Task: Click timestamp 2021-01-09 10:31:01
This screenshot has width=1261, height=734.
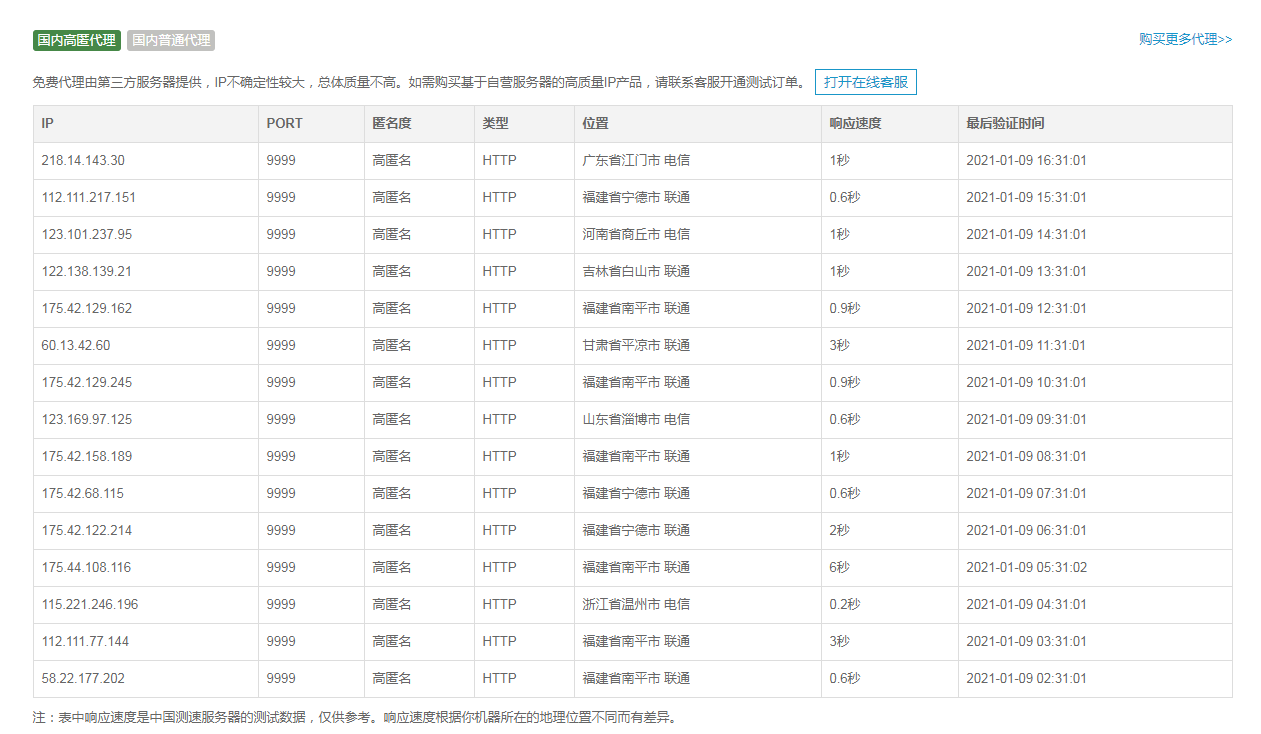Action: point(1026,383)
